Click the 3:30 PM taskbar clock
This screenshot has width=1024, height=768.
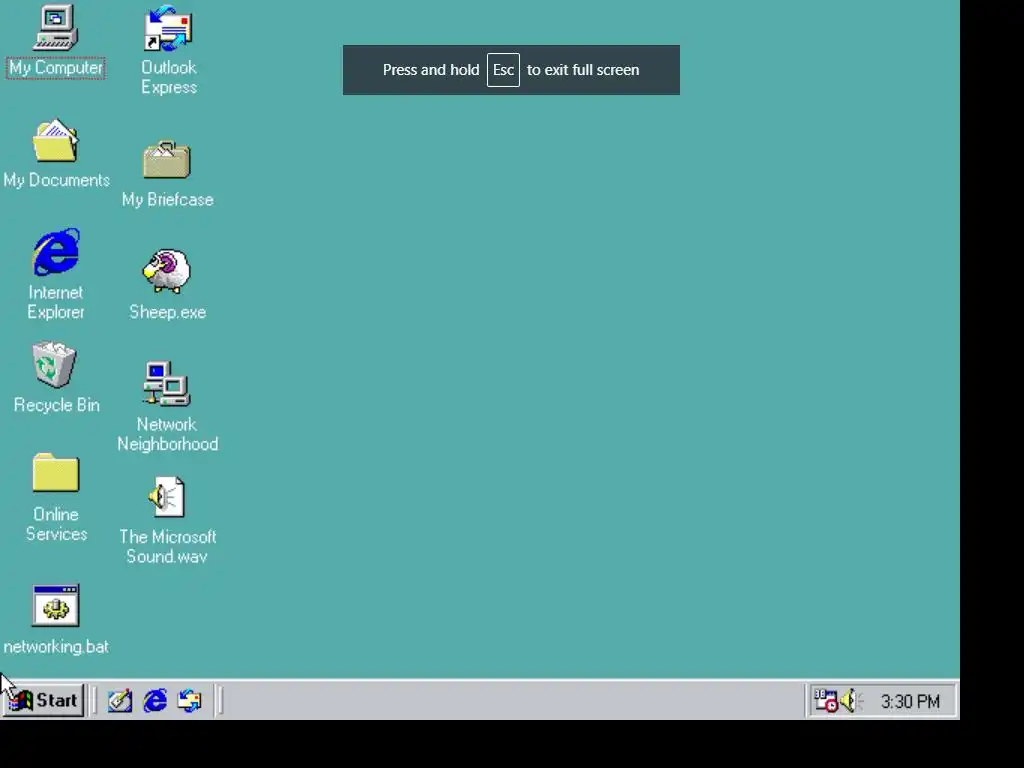pos(910,701)
